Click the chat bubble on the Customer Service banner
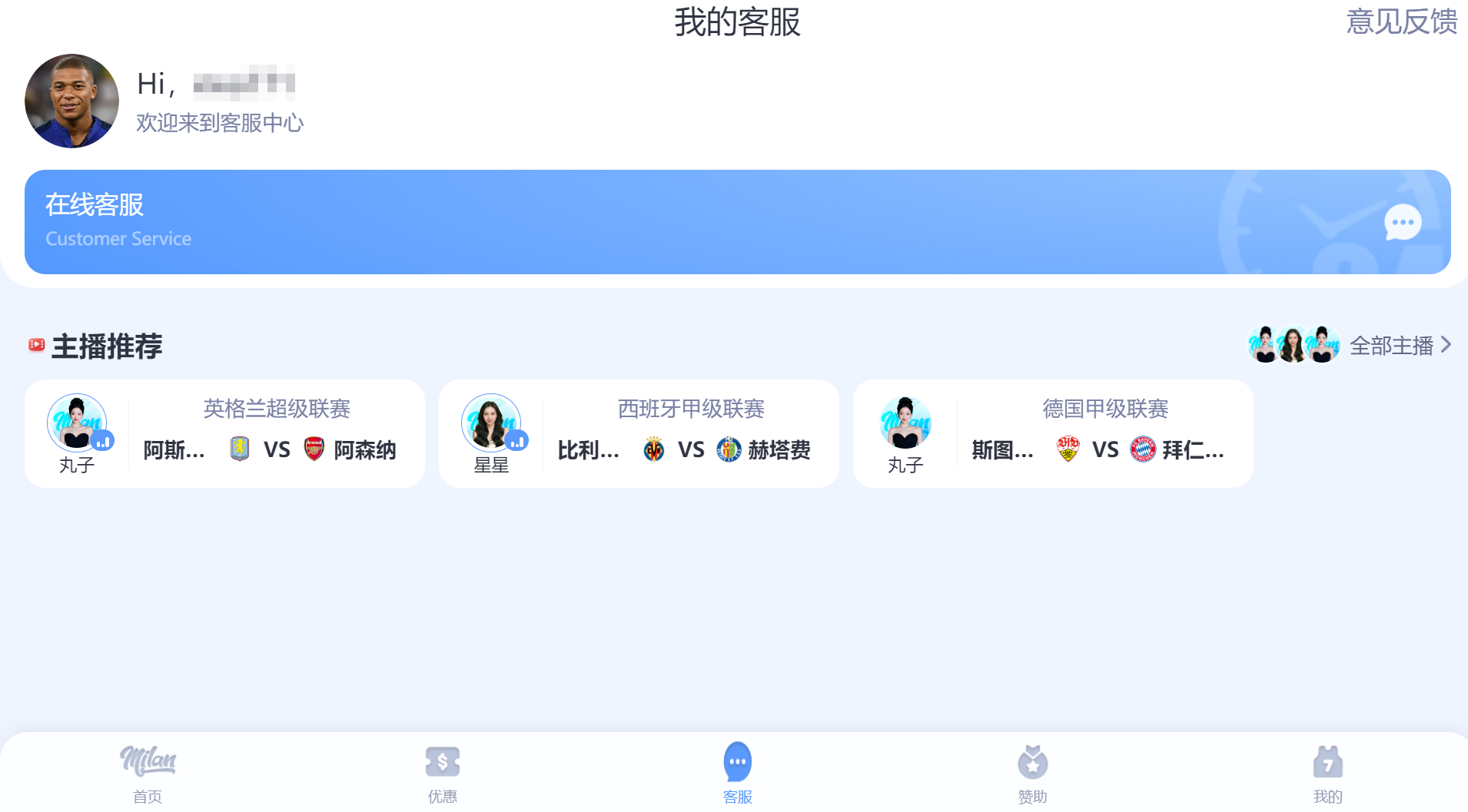The height and width of the screenshot is (812, 1468). pyautogui.click(x=1402, y=222)
